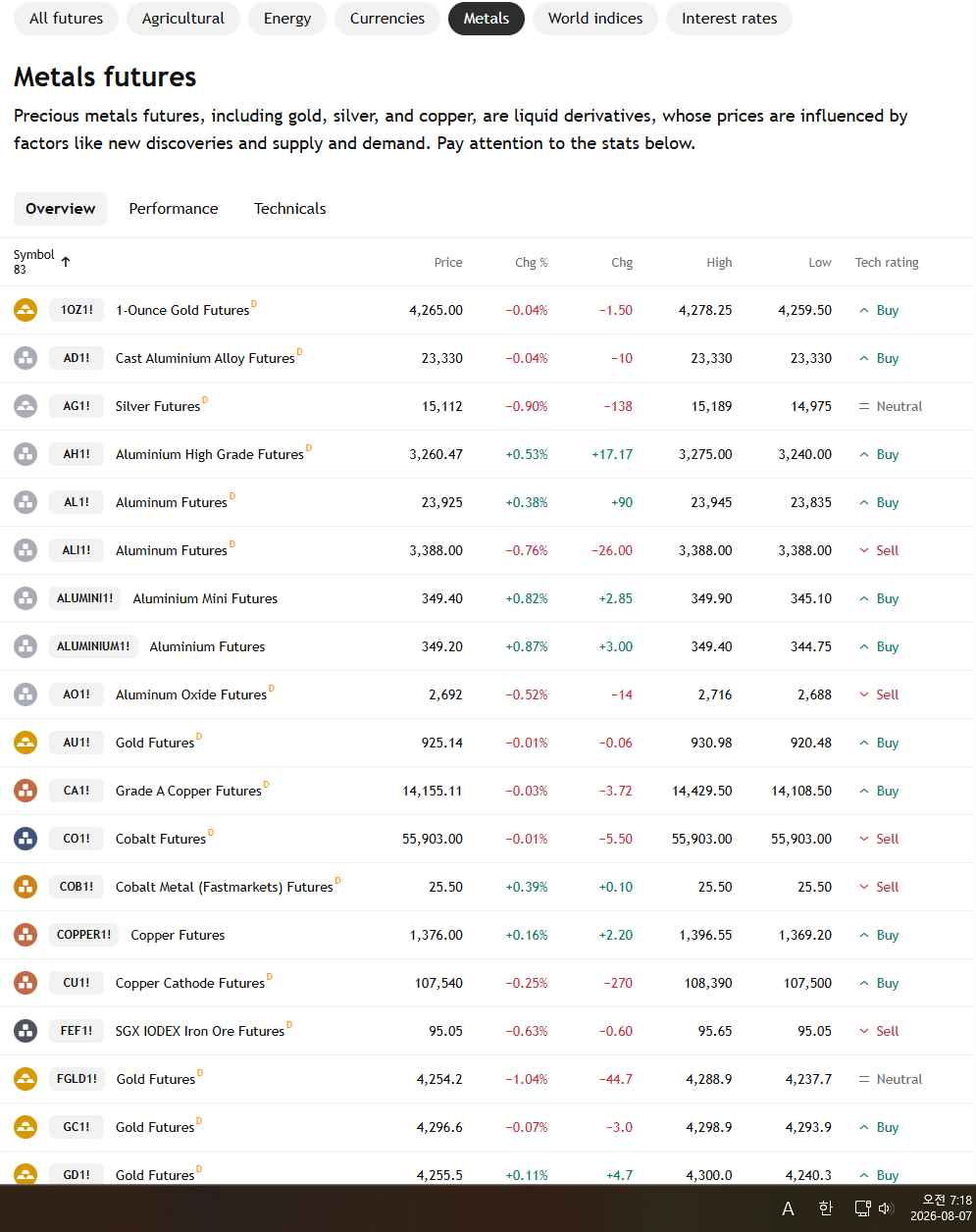Open Aluminium High Grade Futures link

(x=210, y=454)
